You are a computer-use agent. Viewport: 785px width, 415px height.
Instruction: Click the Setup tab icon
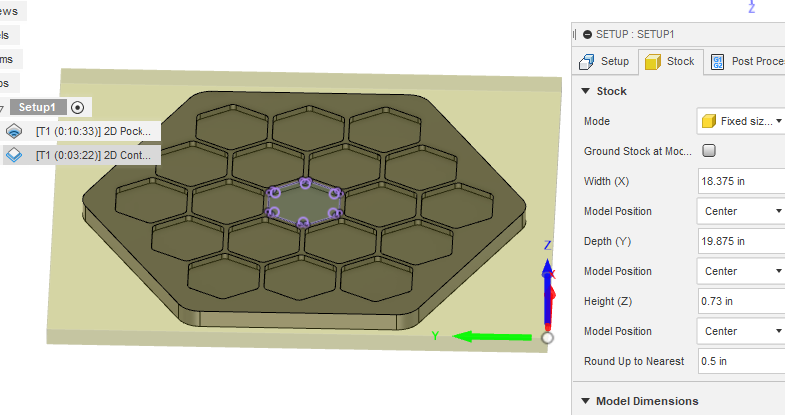pyautogui.click(x=587, y=62)
